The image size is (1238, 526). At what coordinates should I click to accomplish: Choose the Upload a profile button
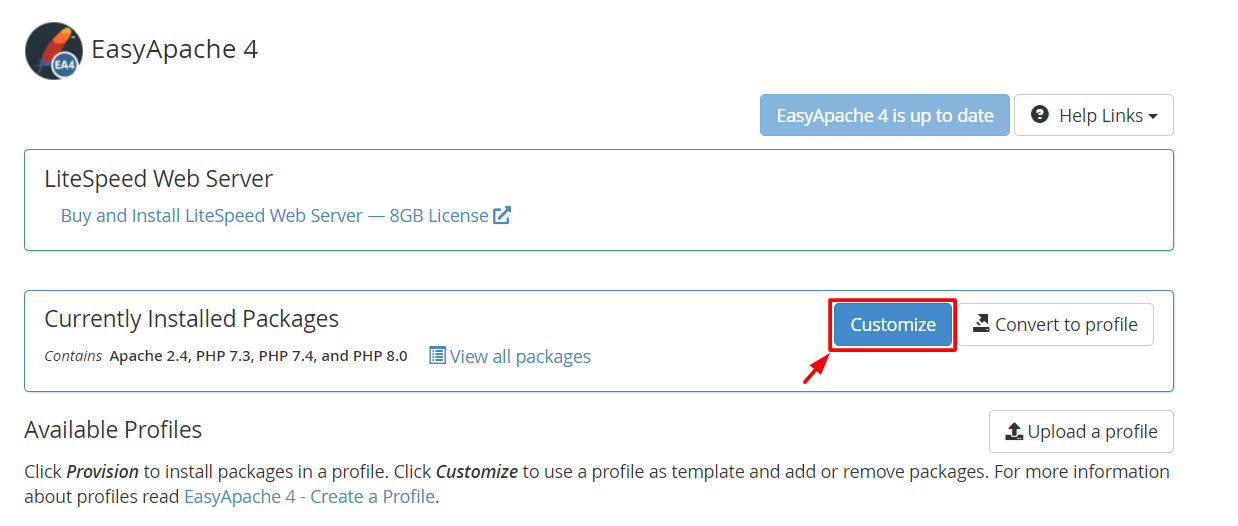(x=1081, y=431)
